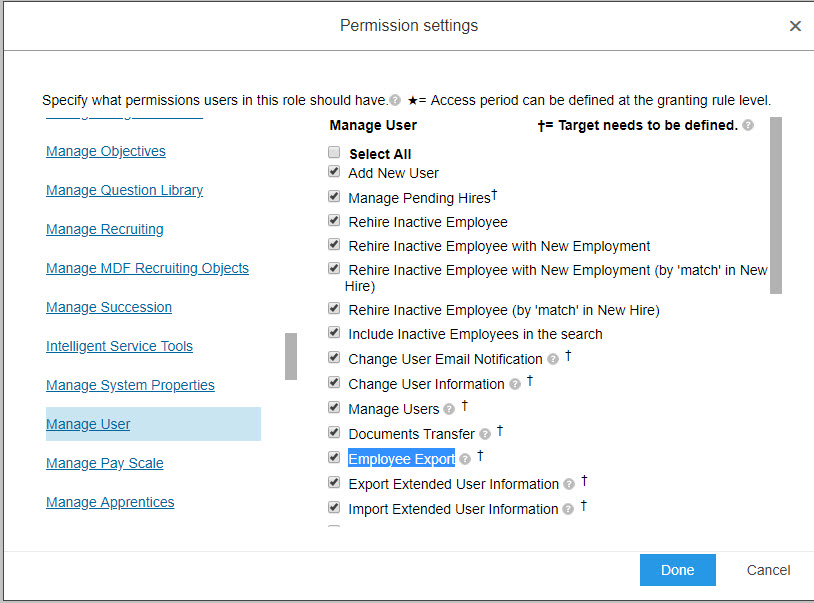
Task: Toggle the Rehire Inactive Employee checkbox
Action: tap(334, 220)
